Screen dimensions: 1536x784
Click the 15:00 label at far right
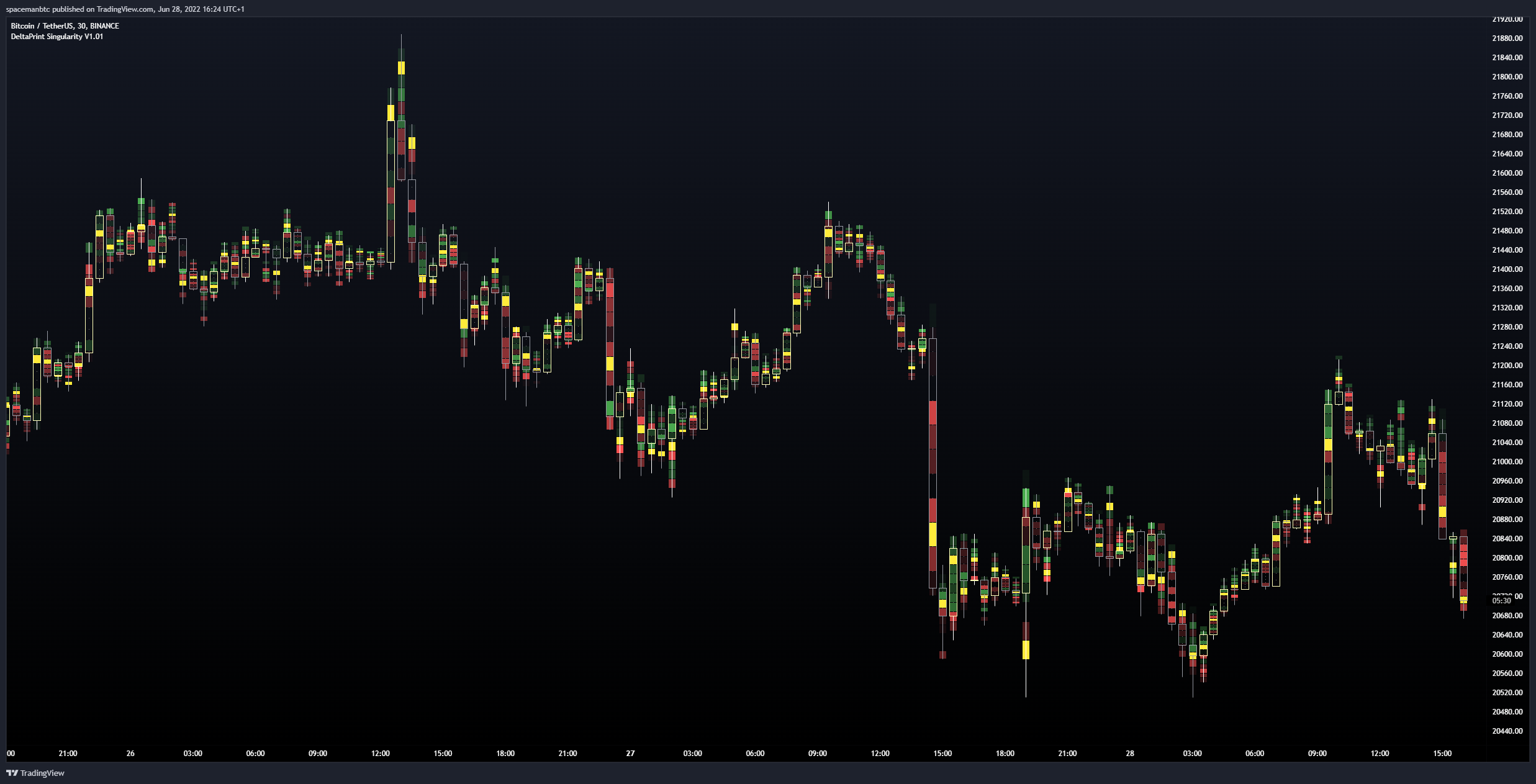[x=1442, y=754]
